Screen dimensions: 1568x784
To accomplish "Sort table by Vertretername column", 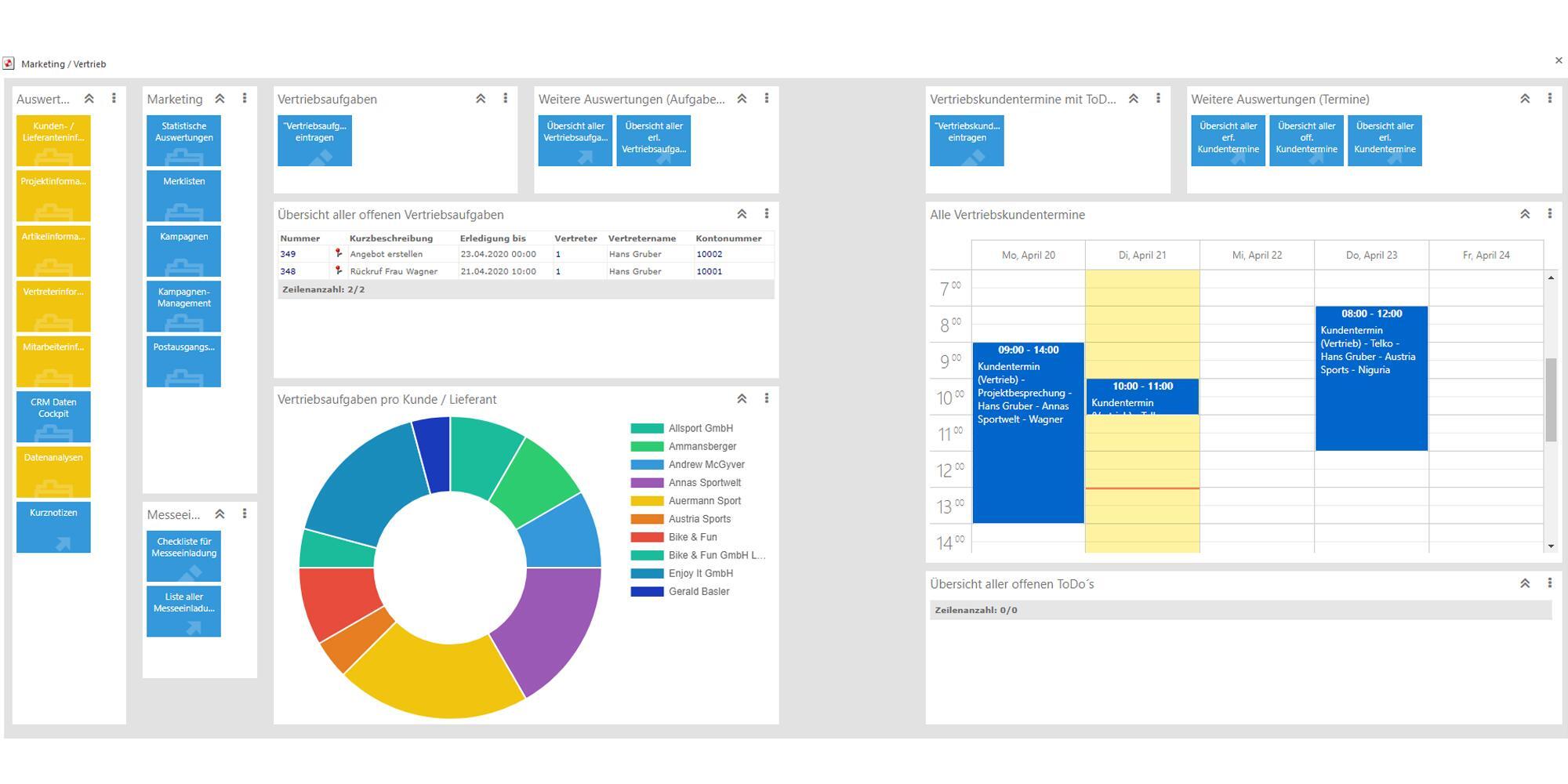I will [642, 238].
